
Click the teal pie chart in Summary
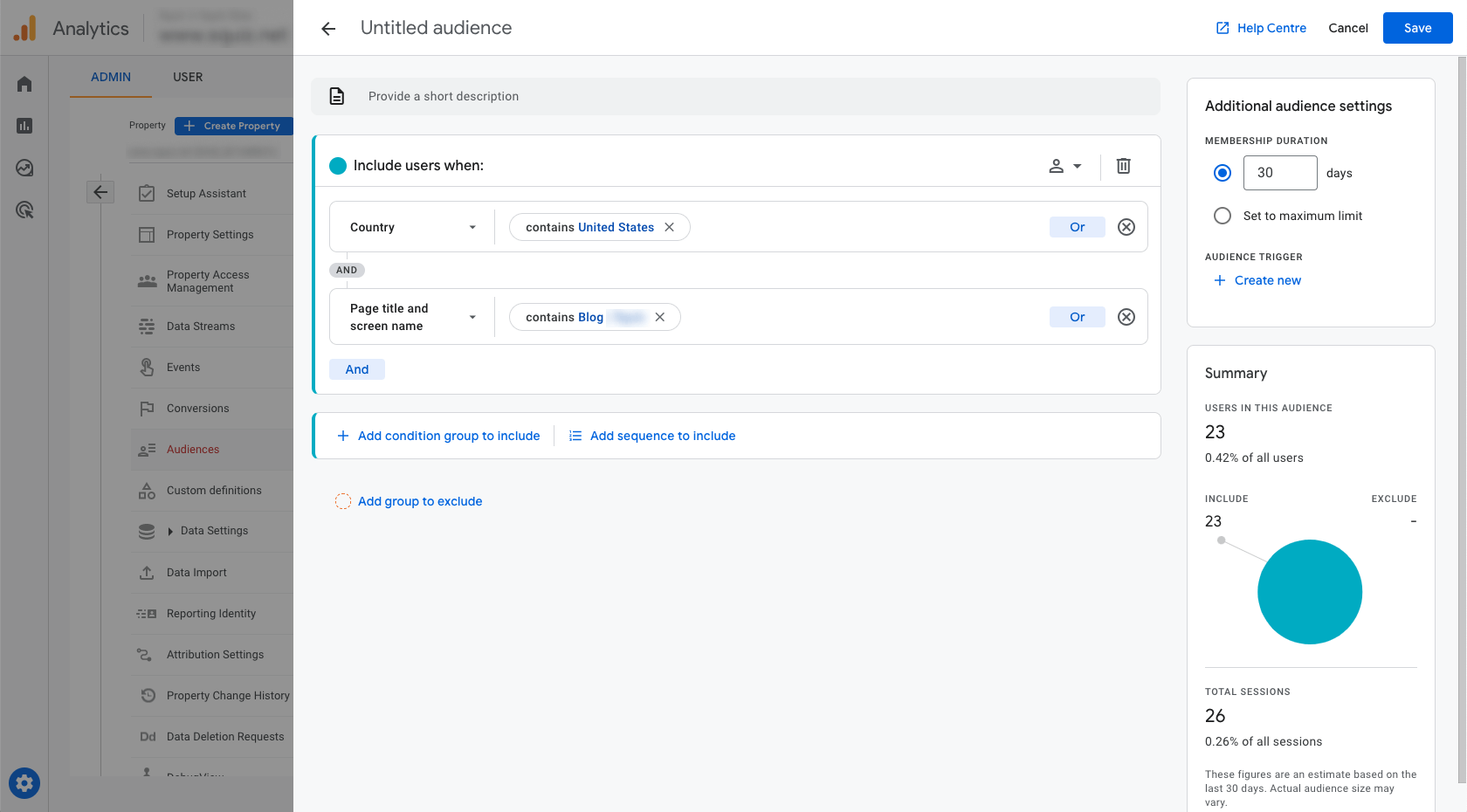[1309, 592]
